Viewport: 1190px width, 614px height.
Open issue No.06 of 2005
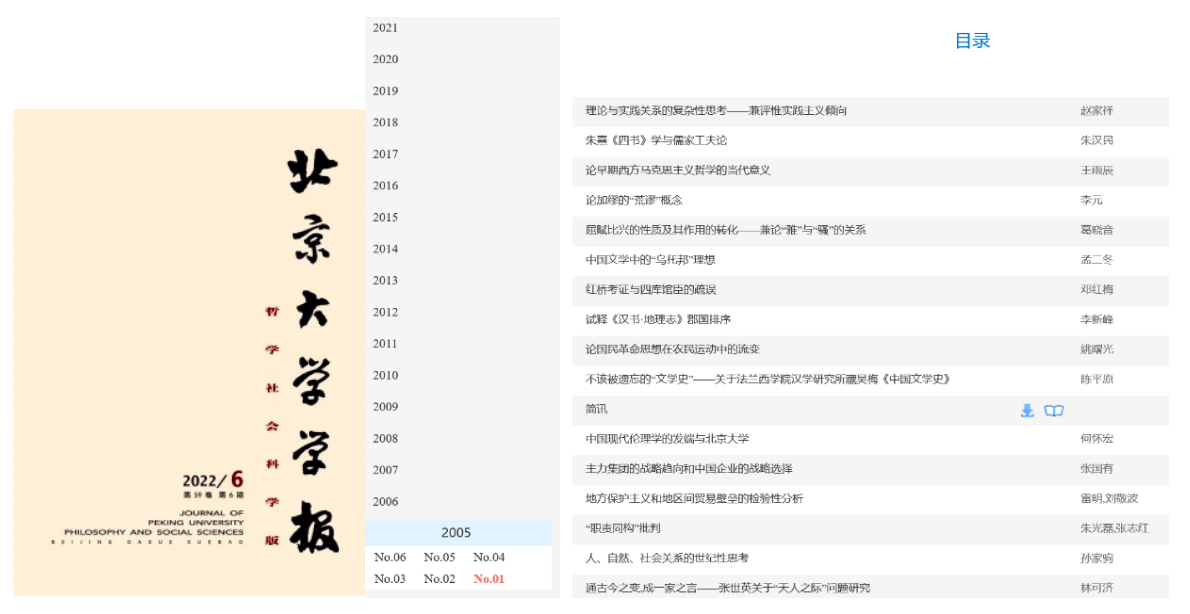click(x=390, y=557)
